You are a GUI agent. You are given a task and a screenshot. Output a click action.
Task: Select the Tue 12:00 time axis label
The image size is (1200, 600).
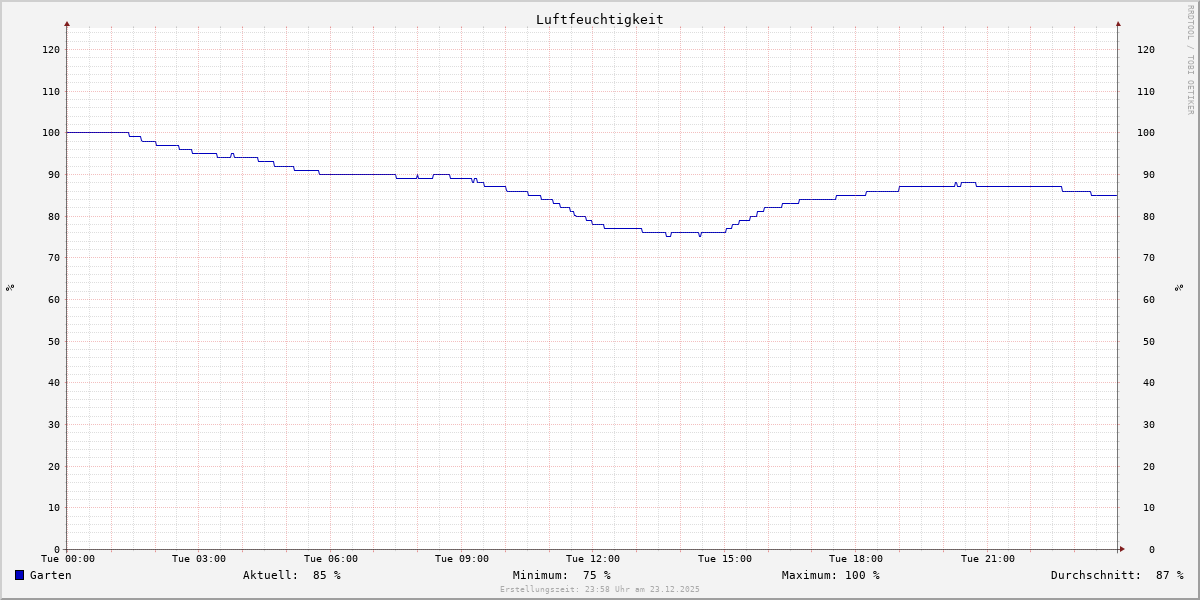(x=592, y=559)
